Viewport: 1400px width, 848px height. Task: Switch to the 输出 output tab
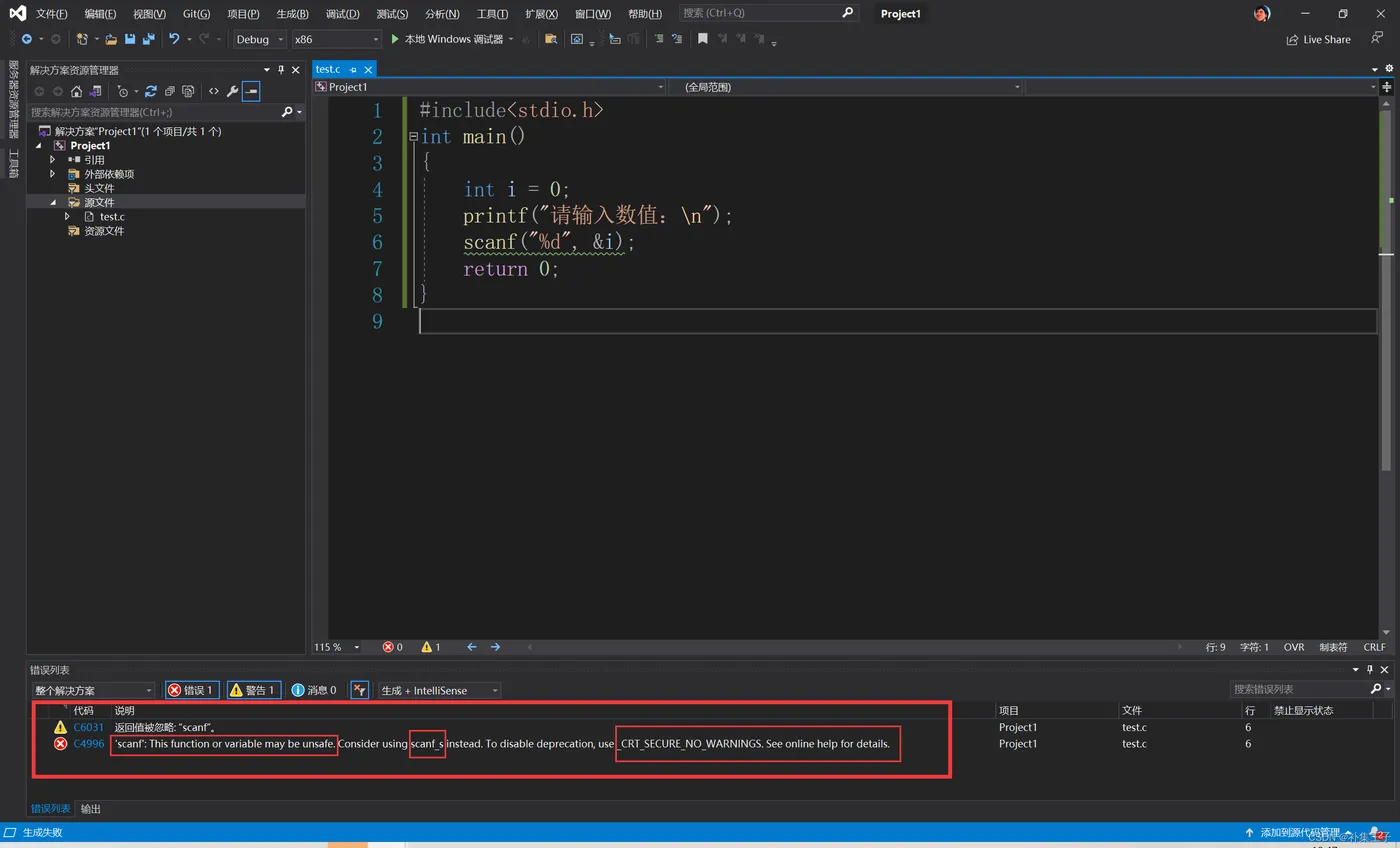pos(91,808)
